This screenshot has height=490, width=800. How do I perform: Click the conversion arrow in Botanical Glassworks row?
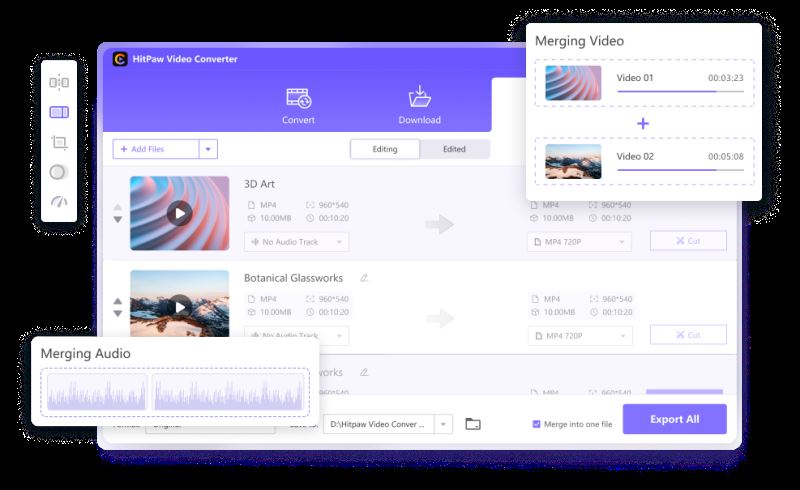[x=439, y=318]
